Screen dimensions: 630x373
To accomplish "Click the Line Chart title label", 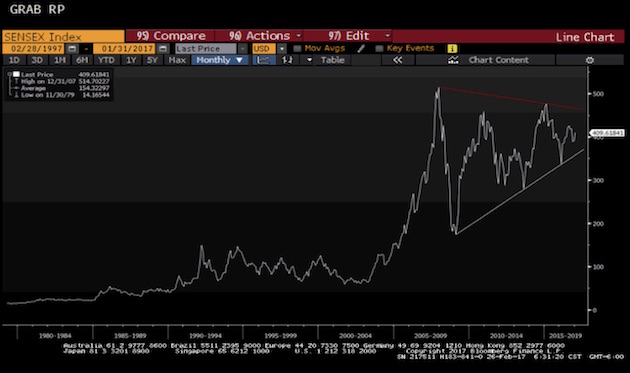I will coord(585,37).
